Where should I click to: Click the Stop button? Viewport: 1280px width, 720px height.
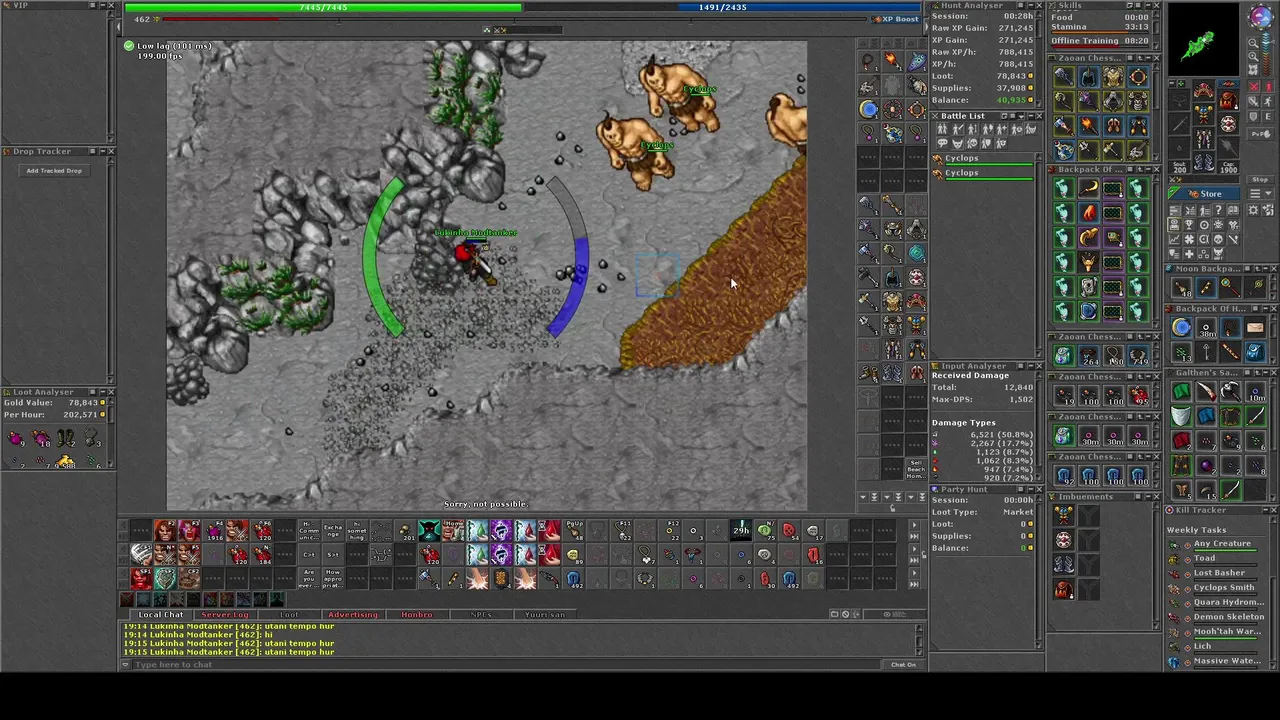(1260, 179)
